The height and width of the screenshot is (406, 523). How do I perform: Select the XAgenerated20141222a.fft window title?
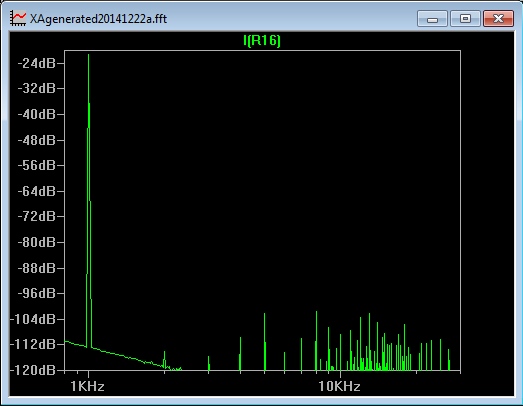coord(98,18)
